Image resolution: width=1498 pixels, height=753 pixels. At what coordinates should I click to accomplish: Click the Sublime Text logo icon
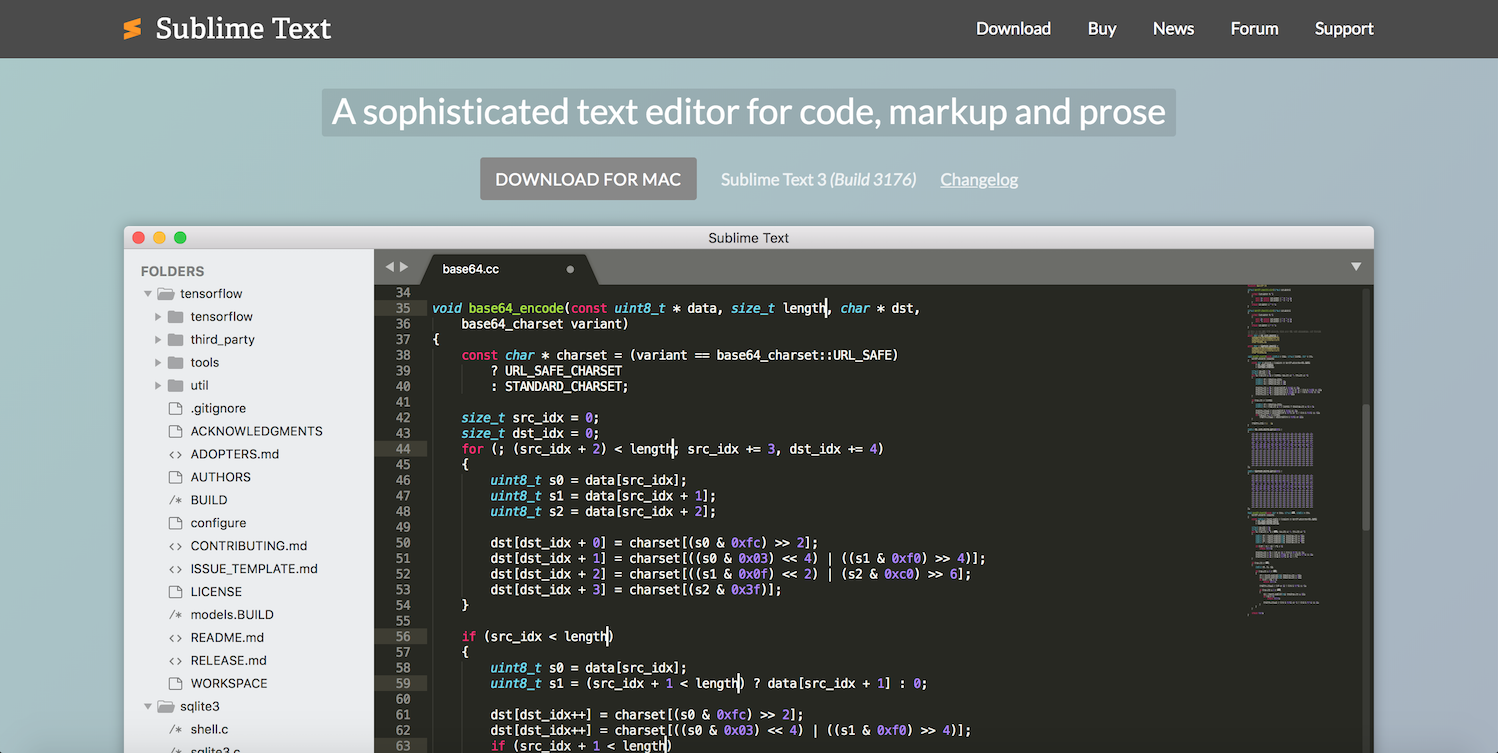pyautogui.click(x=132, y=29)
